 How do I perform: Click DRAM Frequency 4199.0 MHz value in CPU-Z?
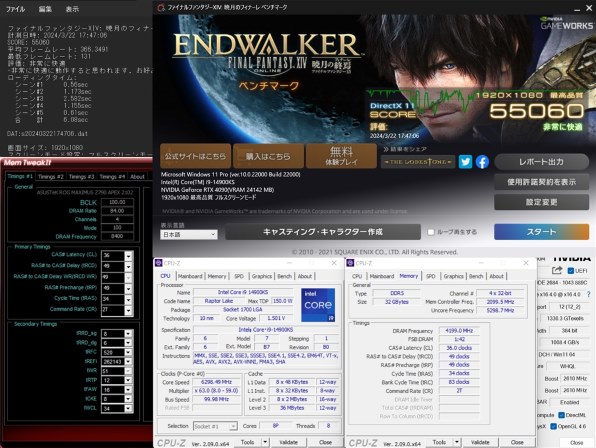[x=459, y=331]
